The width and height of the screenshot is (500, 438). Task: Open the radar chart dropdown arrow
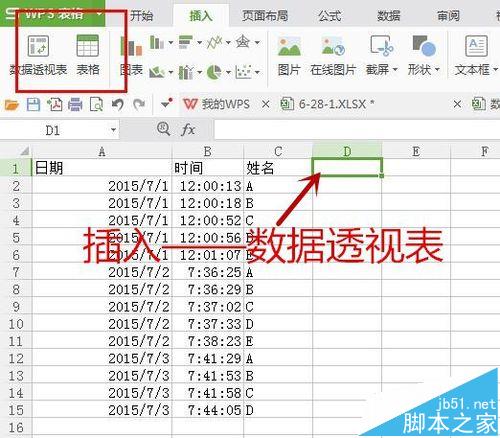[257, 43]
